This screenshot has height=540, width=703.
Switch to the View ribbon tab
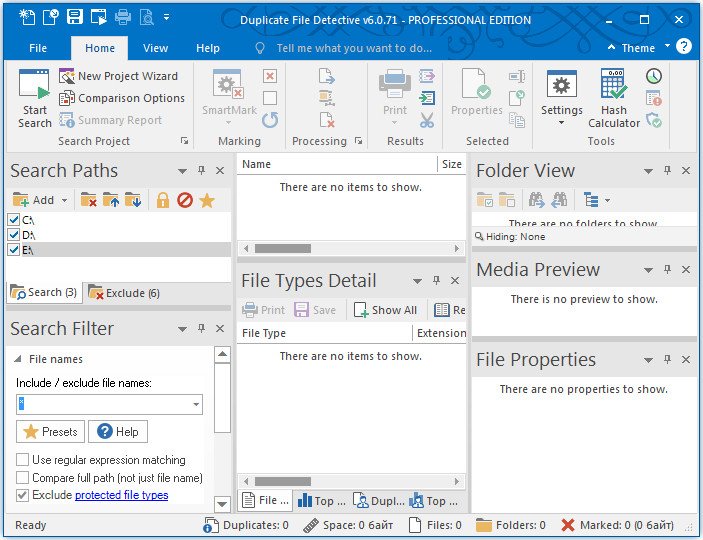pos(155,48)
